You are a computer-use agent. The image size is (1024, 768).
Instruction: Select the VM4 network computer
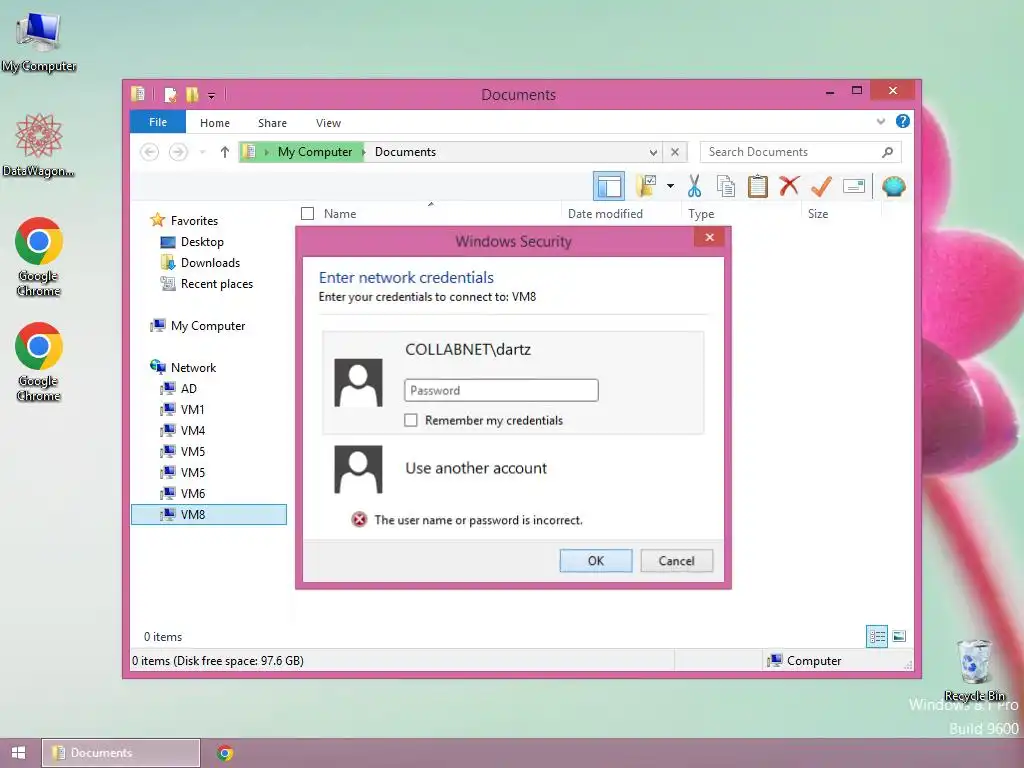tap(193, 430)
